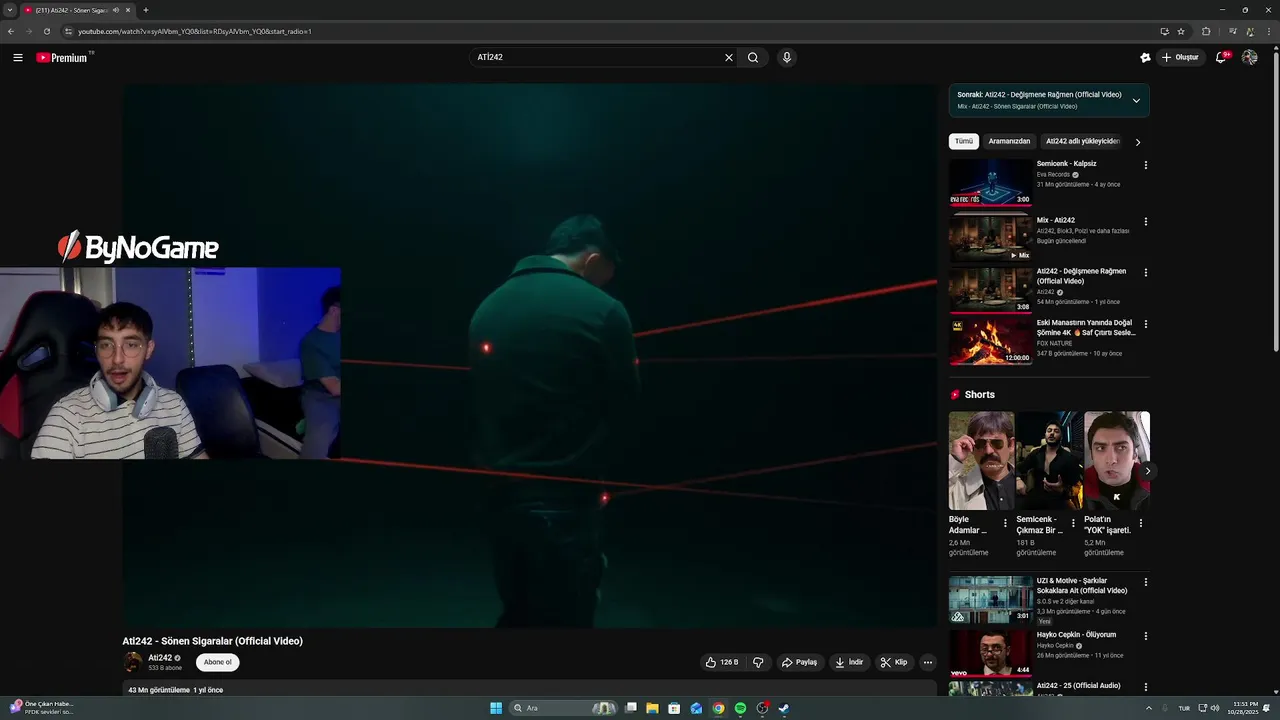This screenshot has width=1280, height=720.
Task: Open a new browser tab
Action: point(146,10)
